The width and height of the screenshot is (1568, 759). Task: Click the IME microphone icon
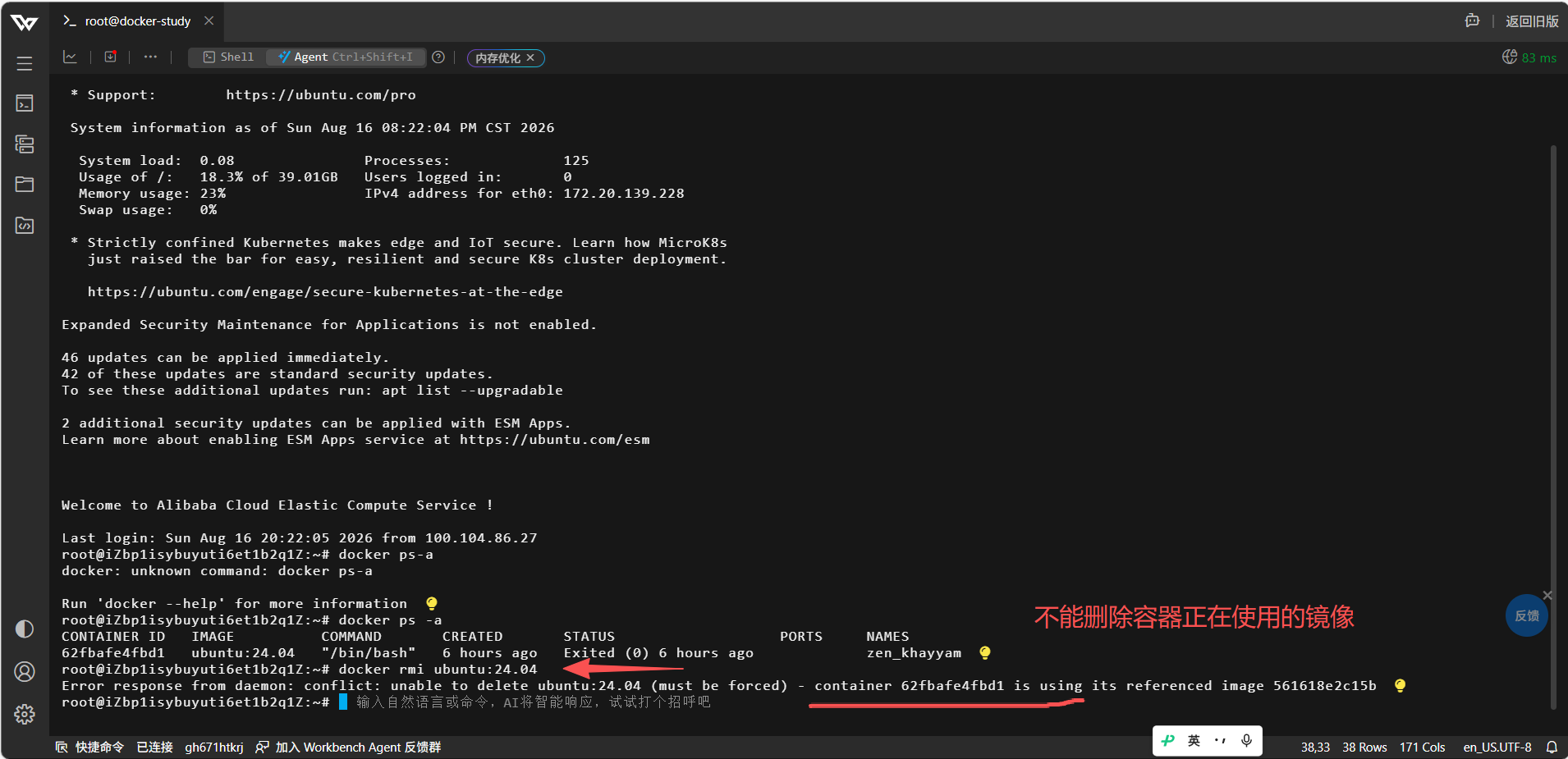coord(1246,740)
